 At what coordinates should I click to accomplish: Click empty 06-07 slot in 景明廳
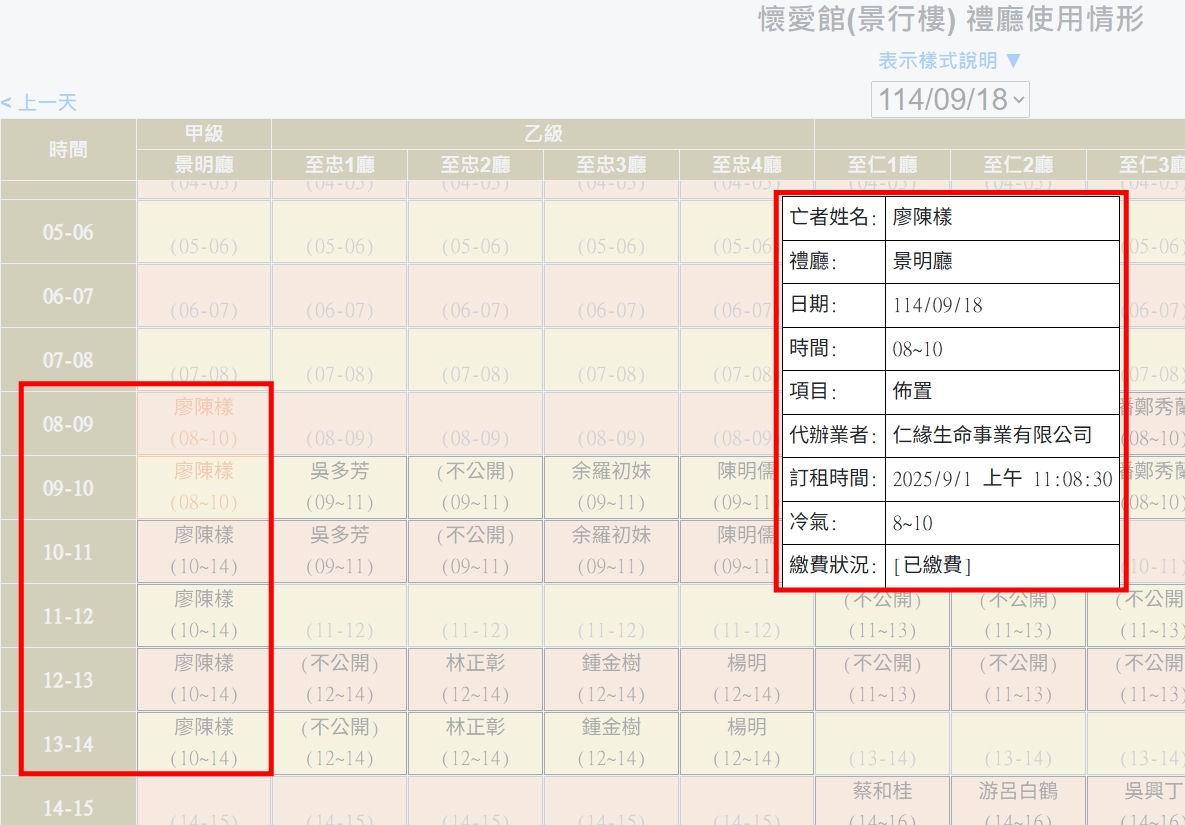(204, 297)
